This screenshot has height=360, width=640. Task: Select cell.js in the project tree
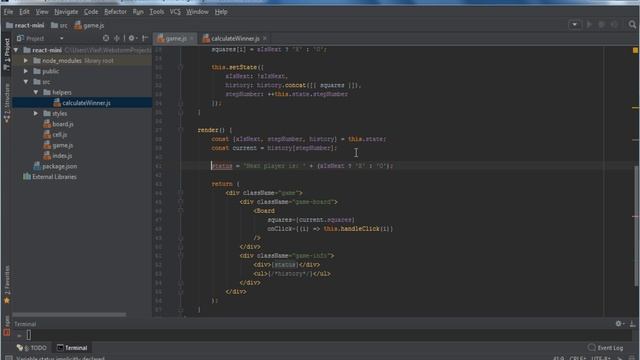(x=55, y=135)
